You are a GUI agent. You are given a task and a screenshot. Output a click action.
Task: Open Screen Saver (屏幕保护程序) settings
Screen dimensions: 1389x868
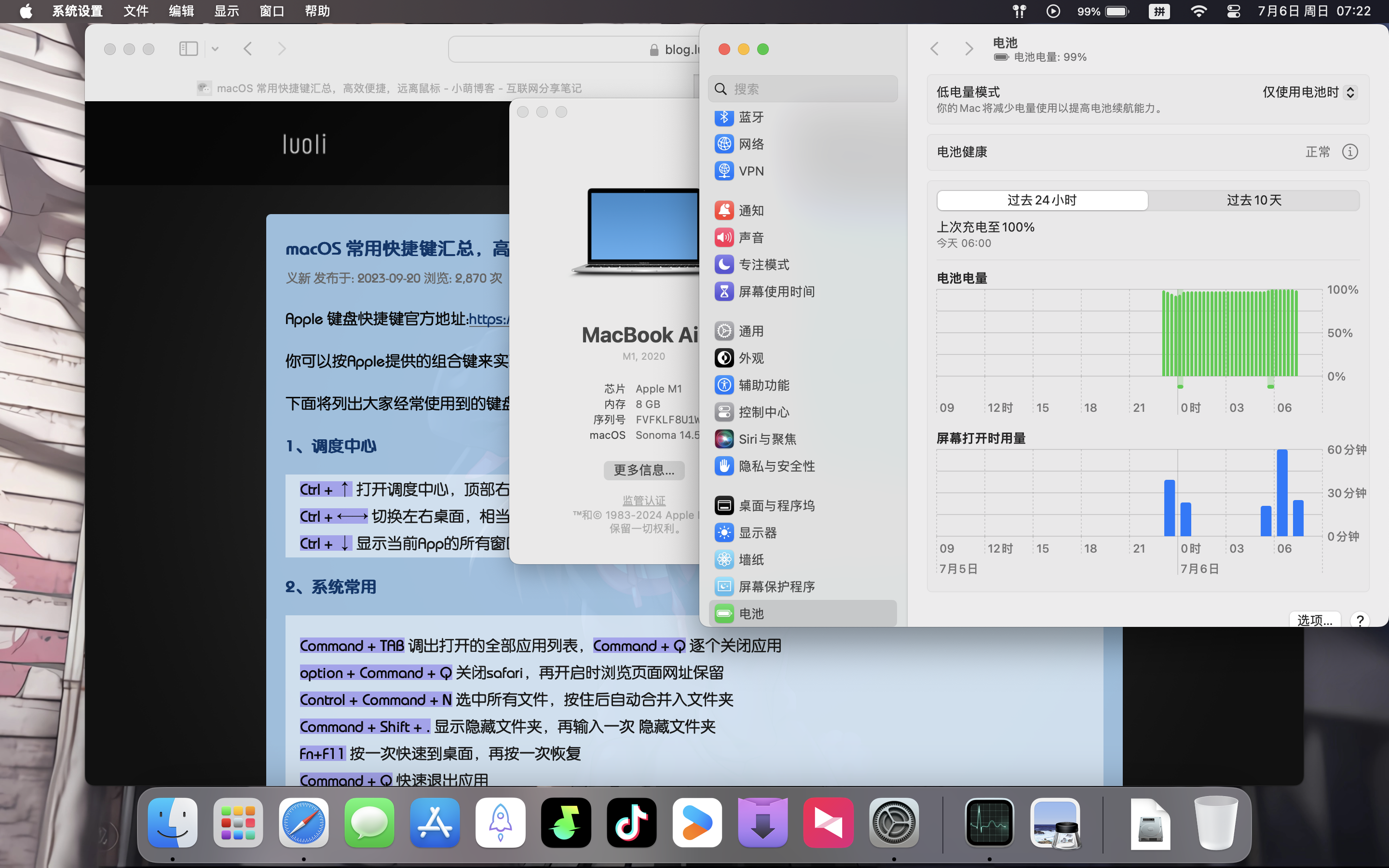pyautogui.click(x=803, y=587)
